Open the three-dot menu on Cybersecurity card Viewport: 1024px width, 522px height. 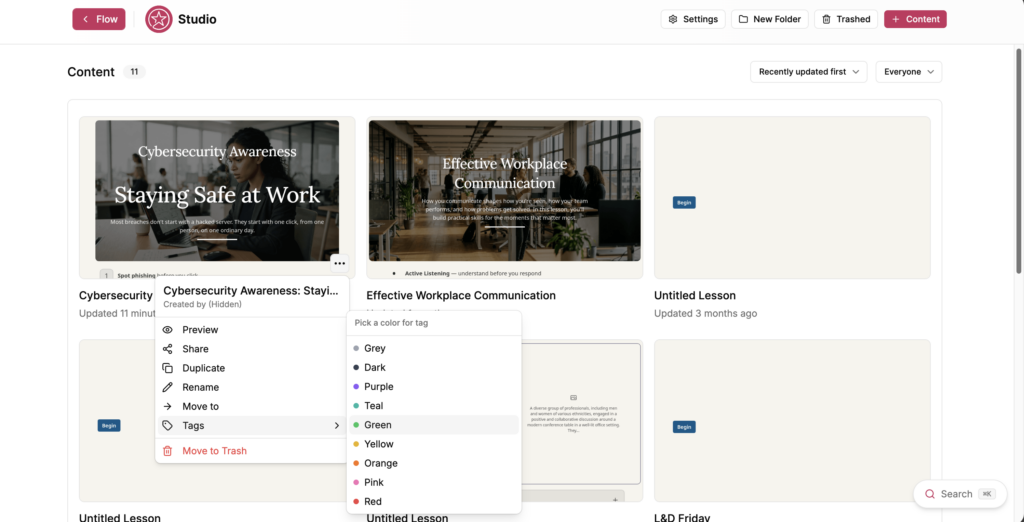pyautogui.click(x=339, y=263)
